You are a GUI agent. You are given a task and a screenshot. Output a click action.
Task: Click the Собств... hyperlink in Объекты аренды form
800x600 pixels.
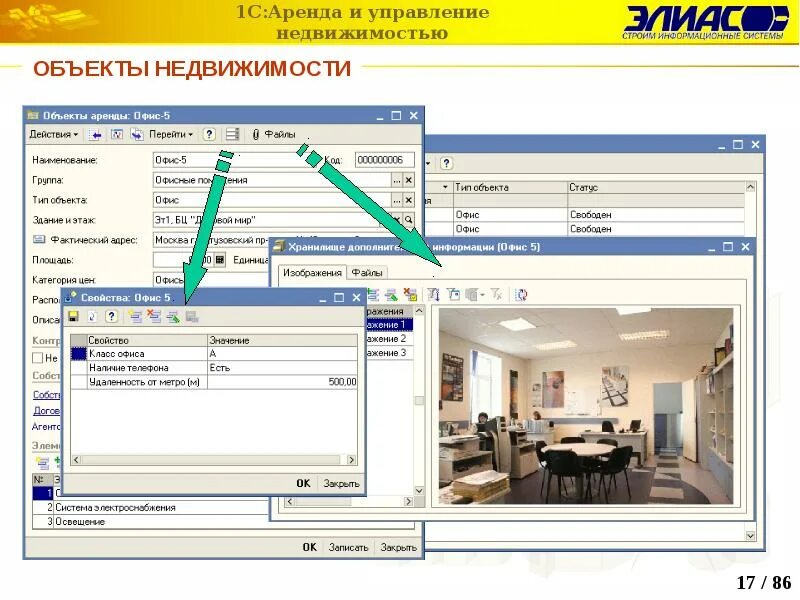point(46,394)
